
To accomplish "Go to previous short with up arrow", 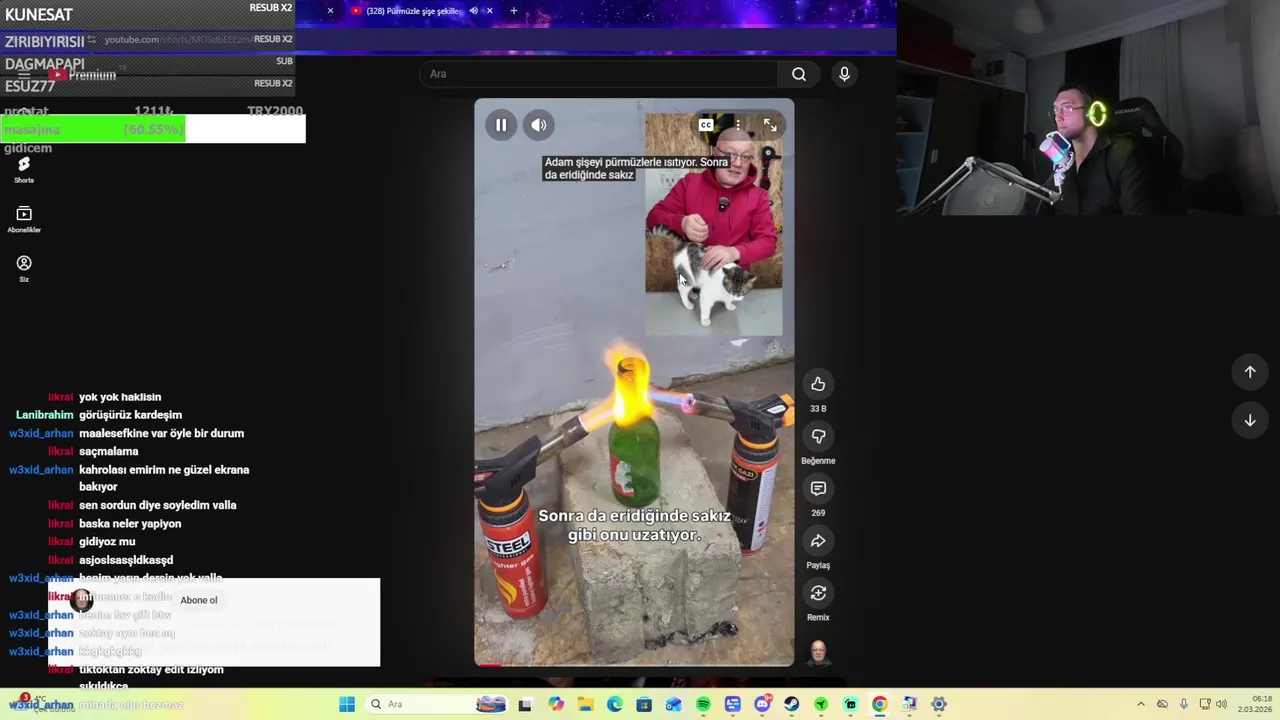I will (1250, 372).
